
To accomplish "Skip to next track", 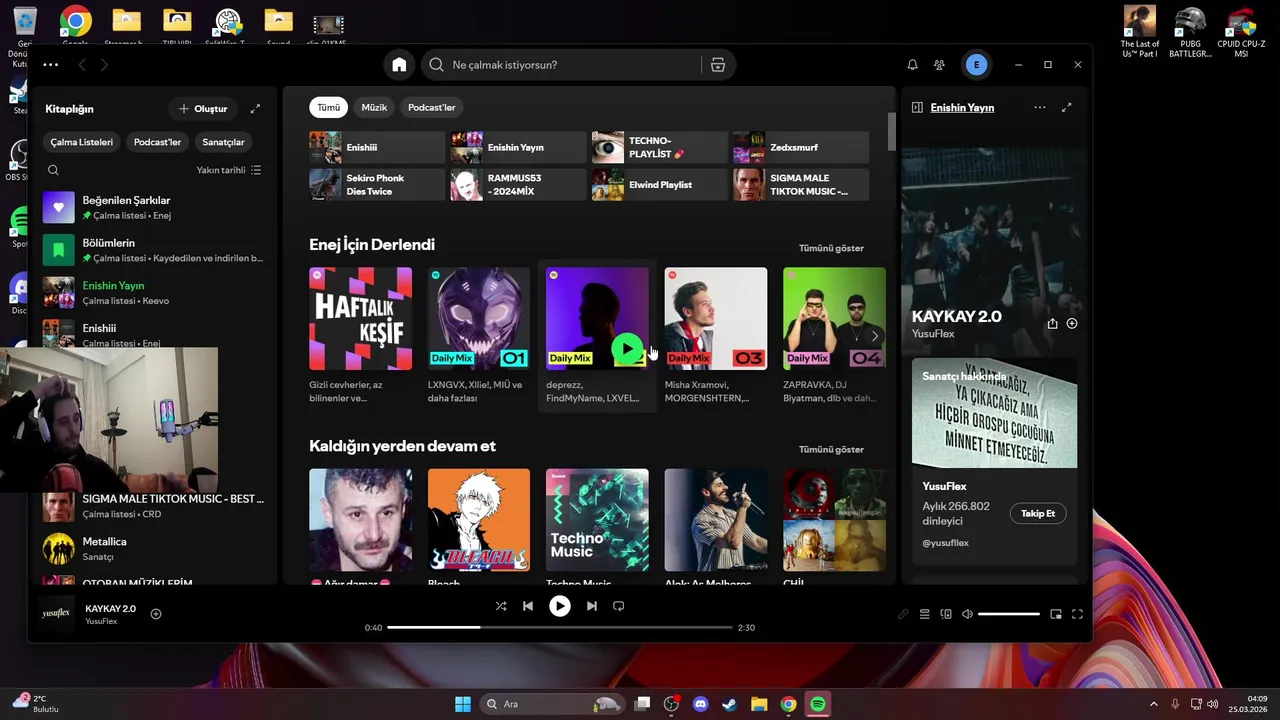I will click(x=591, y=606).
